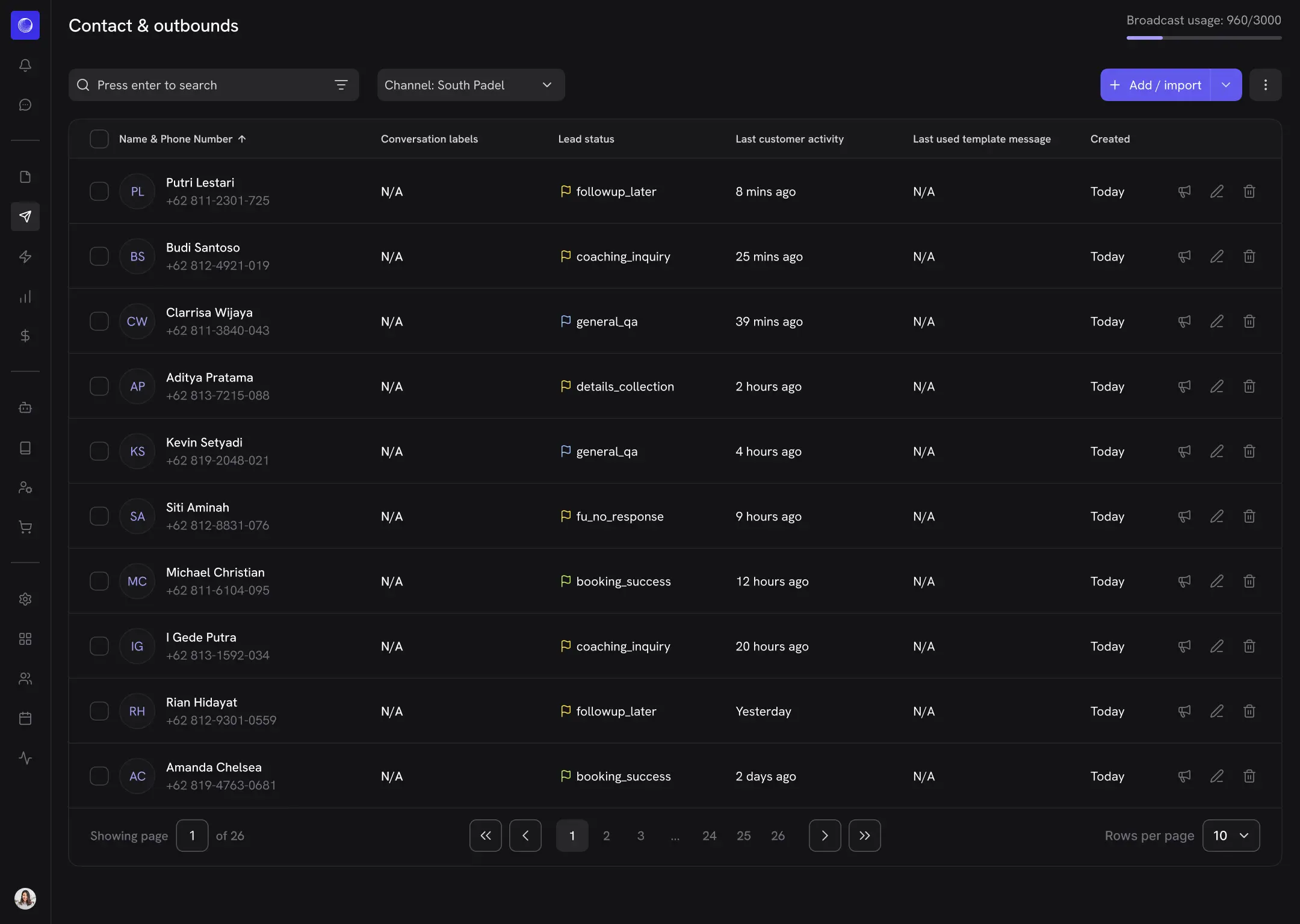Open the activity pulse sidebar icon
This screenshot has width=1300, height=924.
25,758
